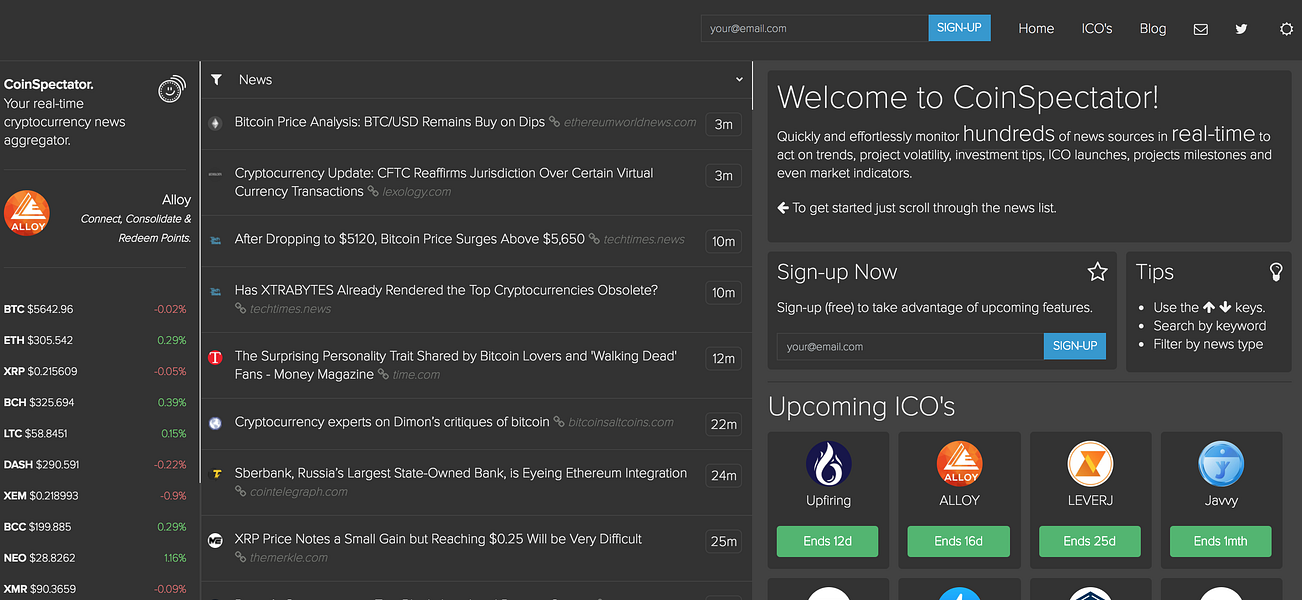Viewport: 1302px width, 600px height.
Task: Open 'Cryptocurrency experts on Dimon's critiques' headline
Action: 392,422
